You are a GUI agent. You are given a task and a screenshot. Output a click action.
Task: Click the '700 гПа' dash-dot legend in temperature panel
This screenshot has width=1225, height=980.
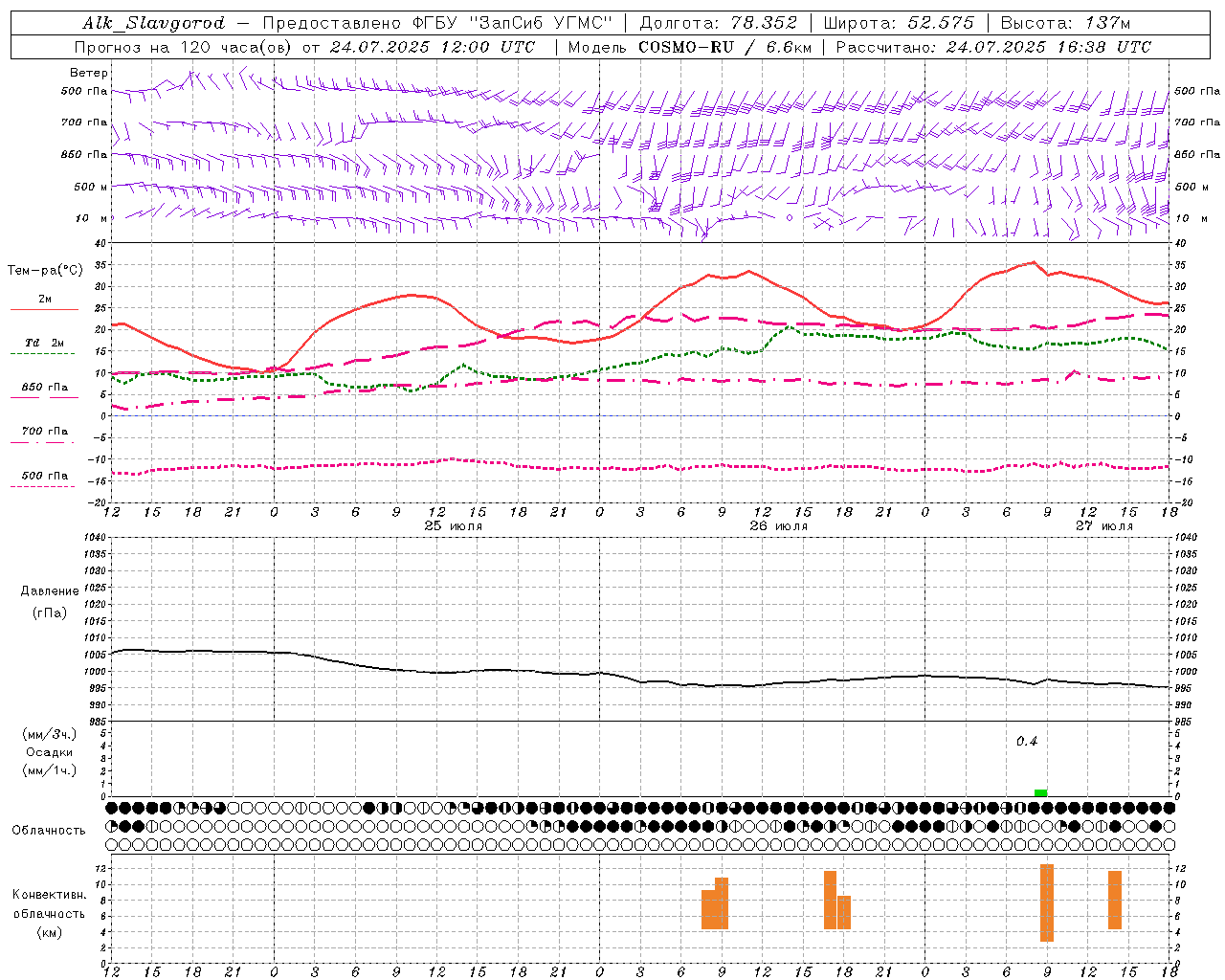(44, 431)
